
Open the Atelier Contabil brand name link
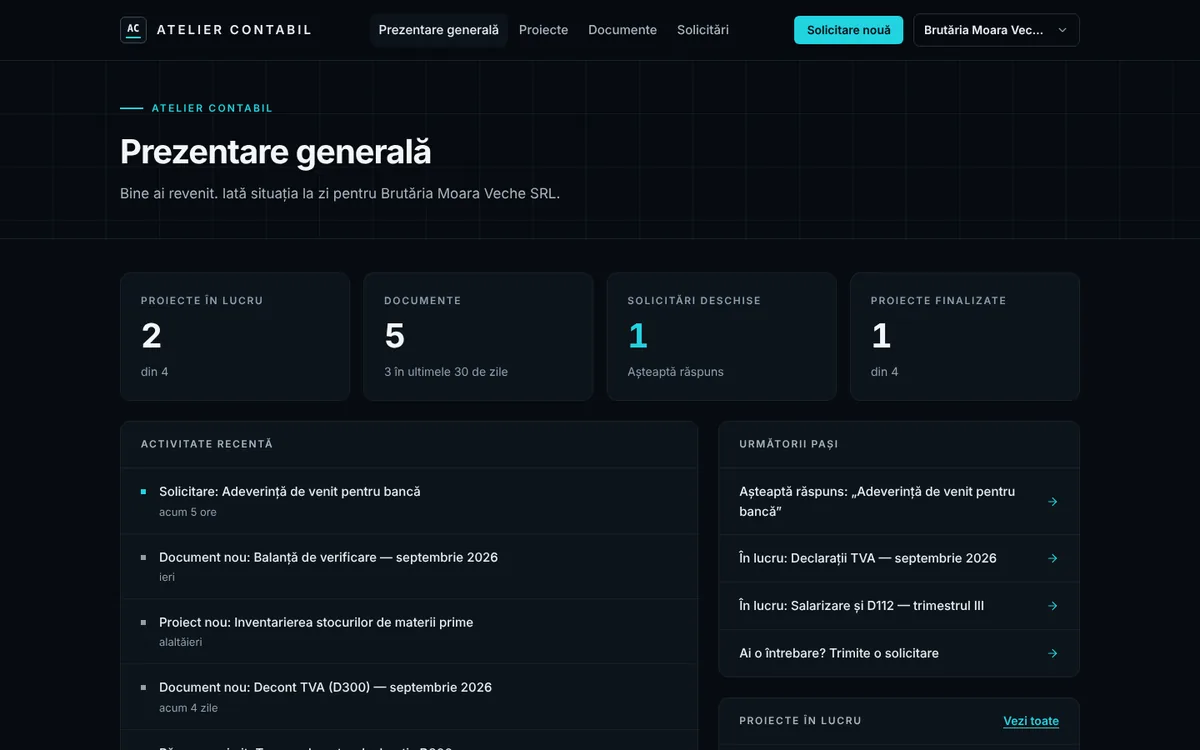[x=234, y=30]
